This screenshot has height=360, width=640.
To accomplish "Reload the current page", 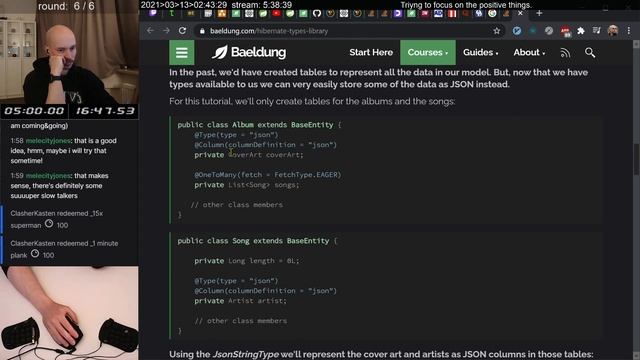I will coord(182,31).
